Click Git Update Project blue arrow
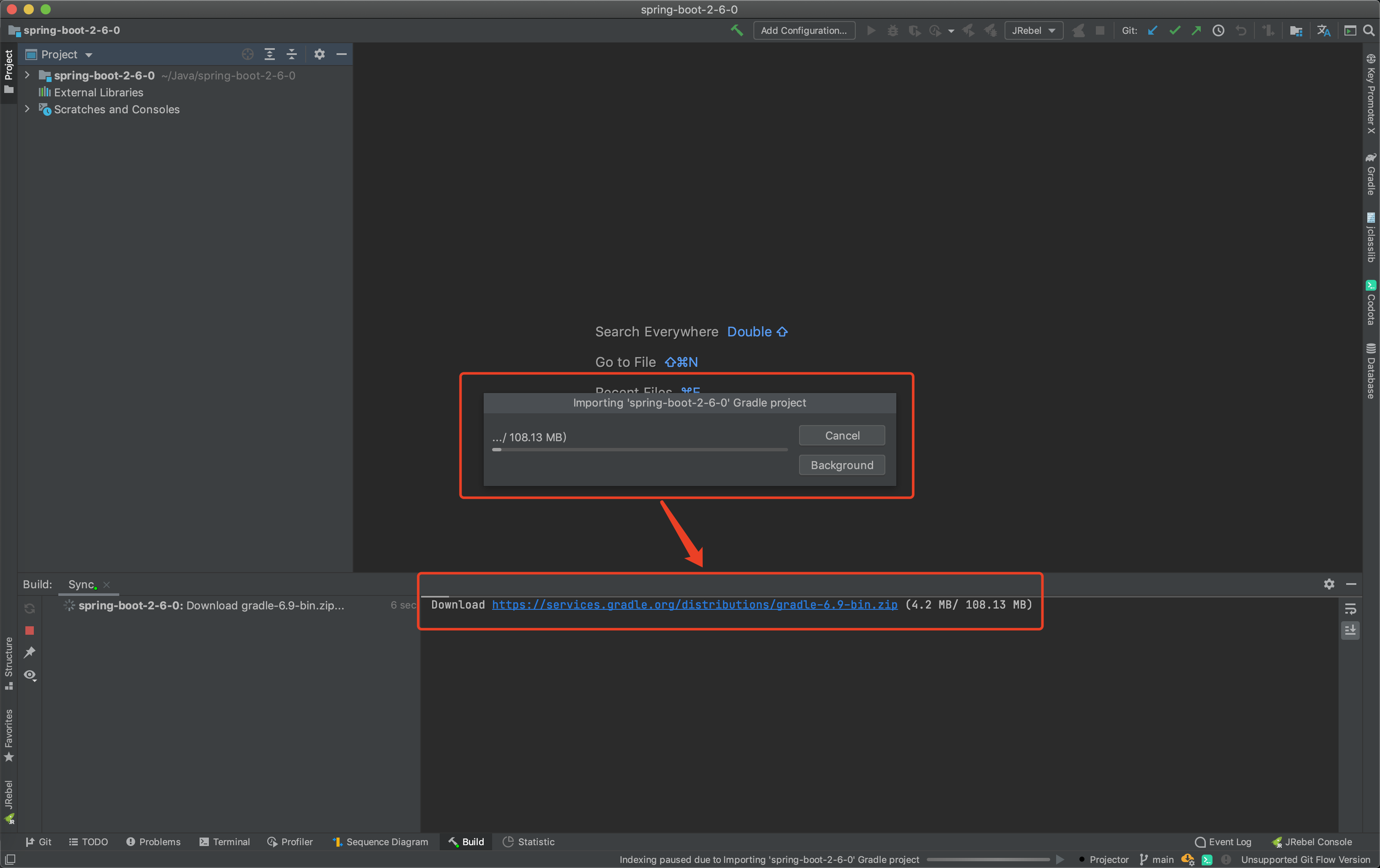Image resolution: width=1380 pixels, height=868 pixels. pos(1153,30)
